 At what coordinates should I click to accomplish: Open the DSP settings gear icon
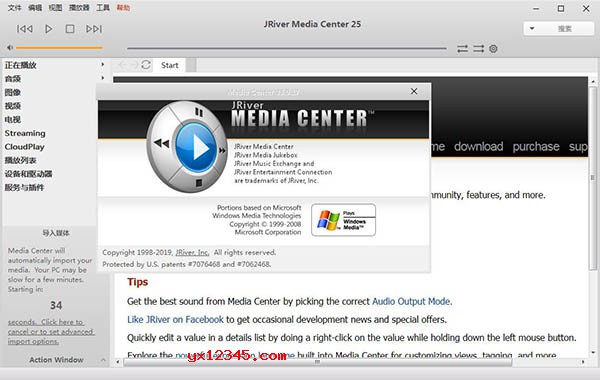[493, 49]
